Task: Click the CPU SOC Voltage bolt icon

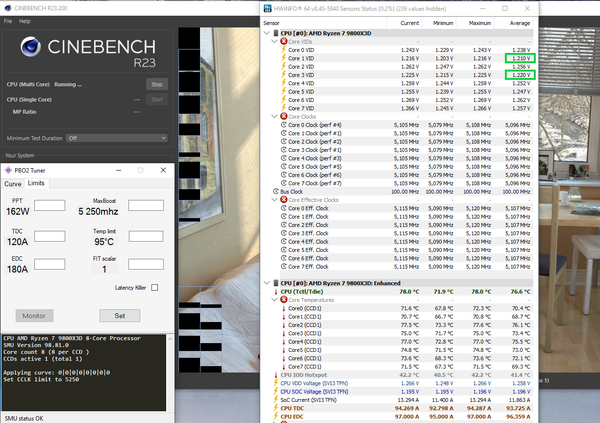Action: (x=276, y=392)
